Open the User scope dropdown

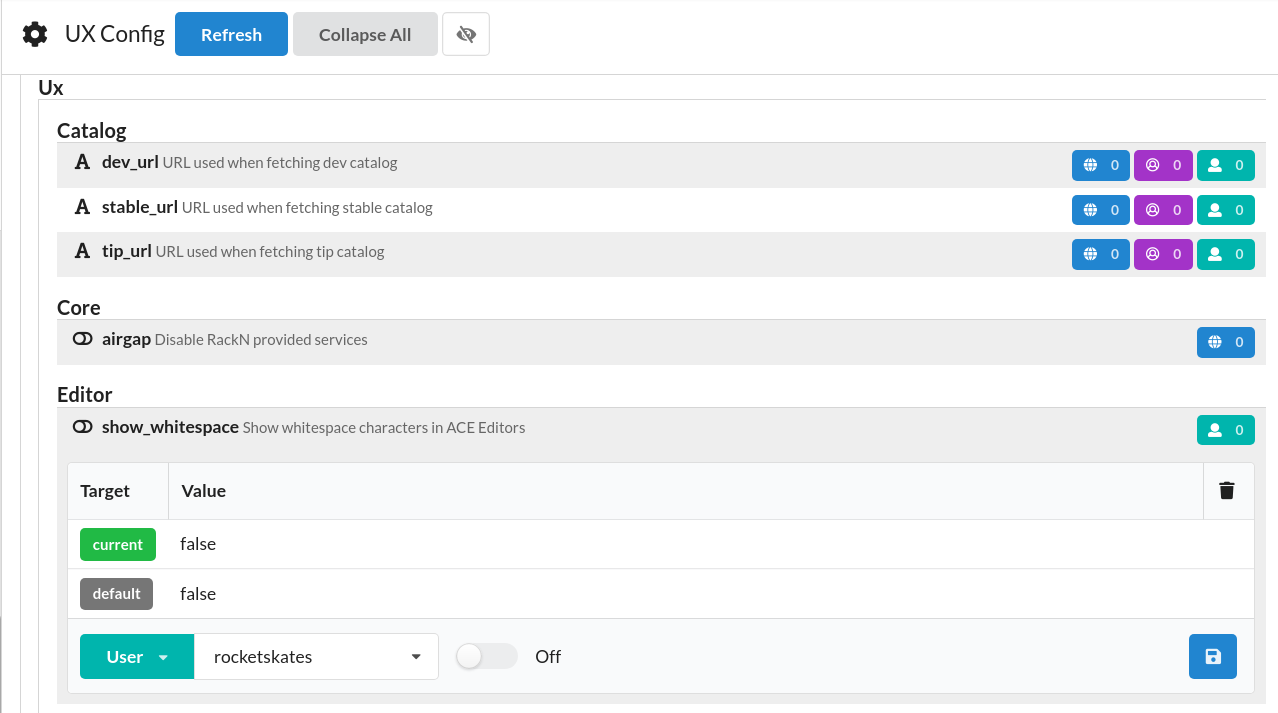coord(137,657)
